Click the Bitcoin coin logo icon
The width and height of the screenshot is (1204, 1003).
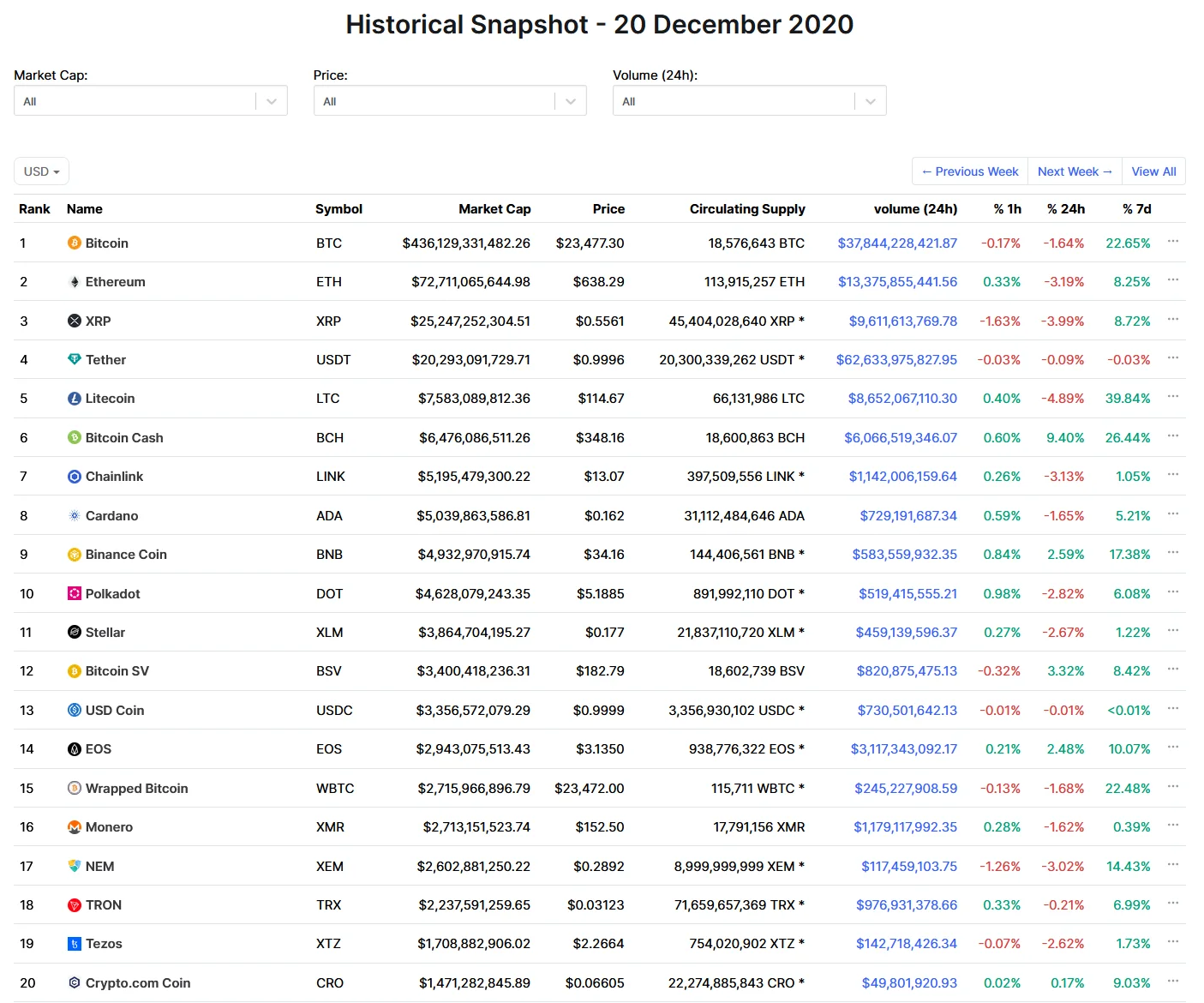(x=75, y=243)
